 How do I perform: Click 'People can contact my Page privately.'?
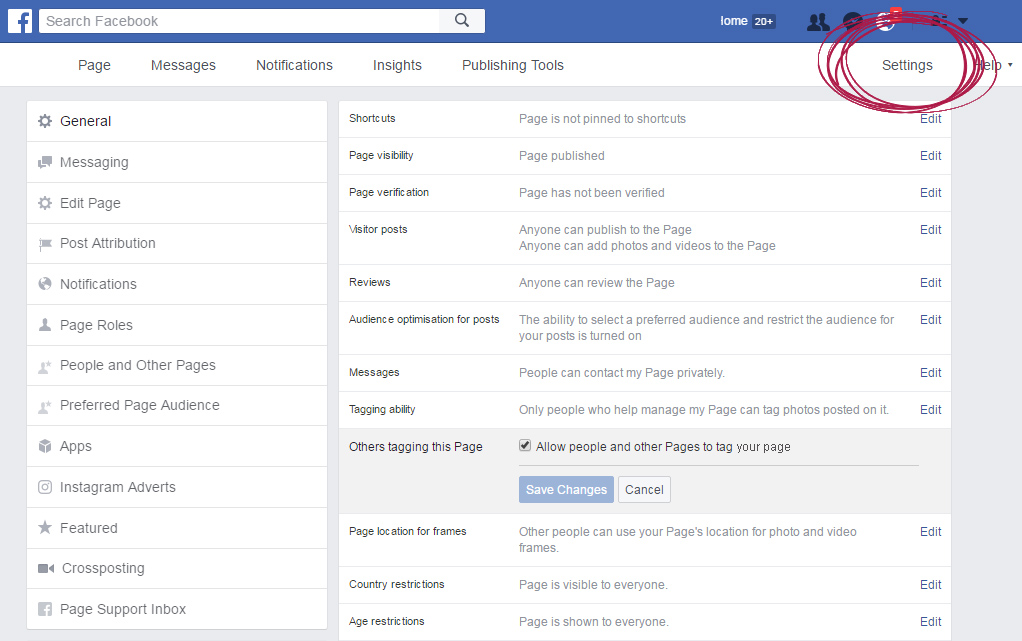(622, 373)
